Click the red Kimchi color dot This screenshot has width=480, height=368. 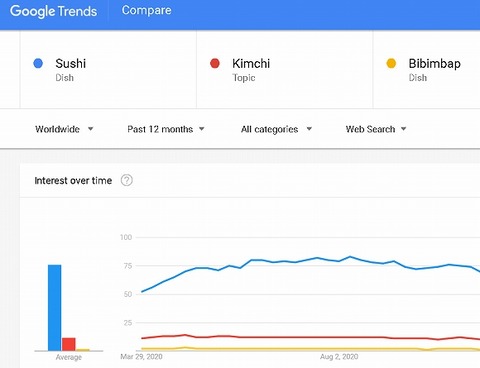tap(215, 63)
